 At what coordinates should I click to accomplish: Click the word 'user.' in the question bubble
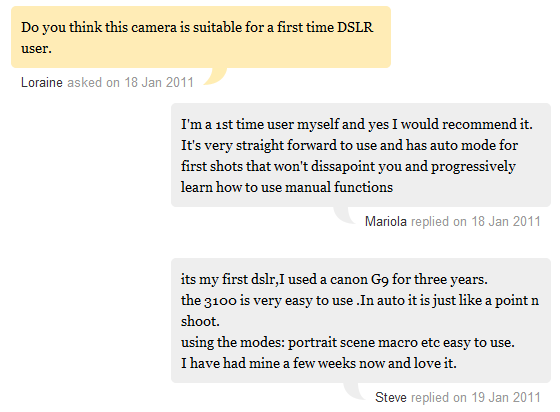(x=36, y=49)
